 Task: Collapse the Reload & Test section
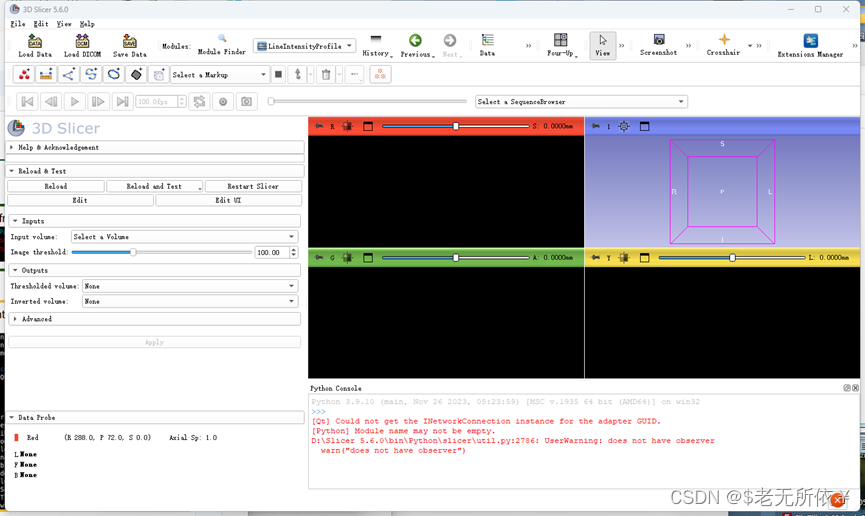155,171
